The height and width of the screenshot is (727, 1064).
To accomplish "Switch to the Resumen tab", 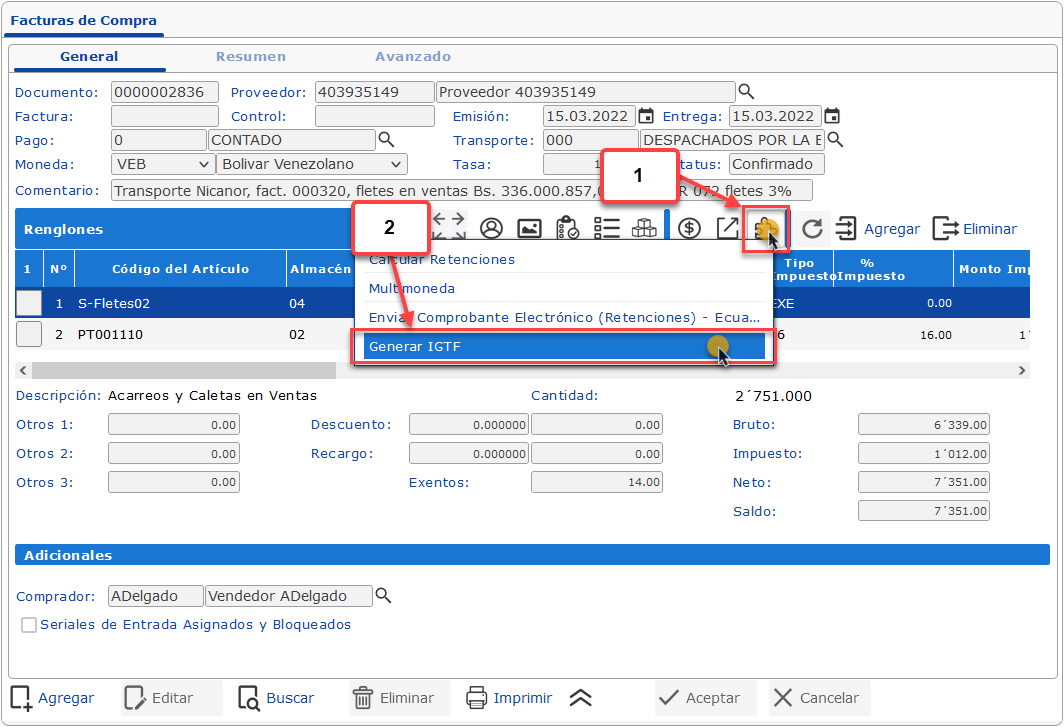I will point(251,57).
